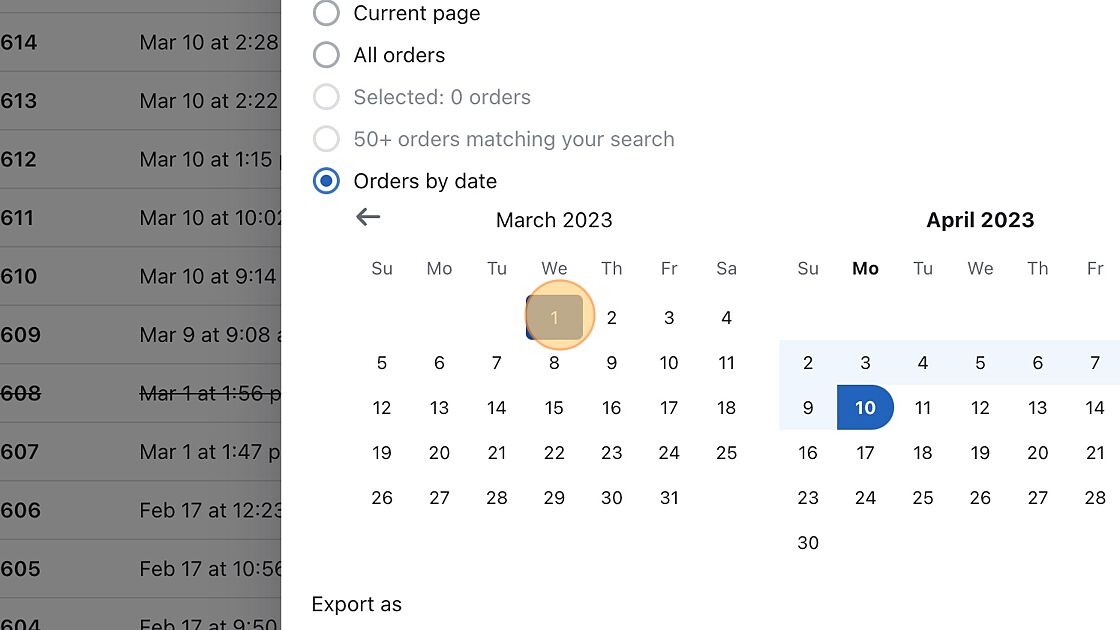
Task: Select April 2 in the calendar
Action: point(808,363)
